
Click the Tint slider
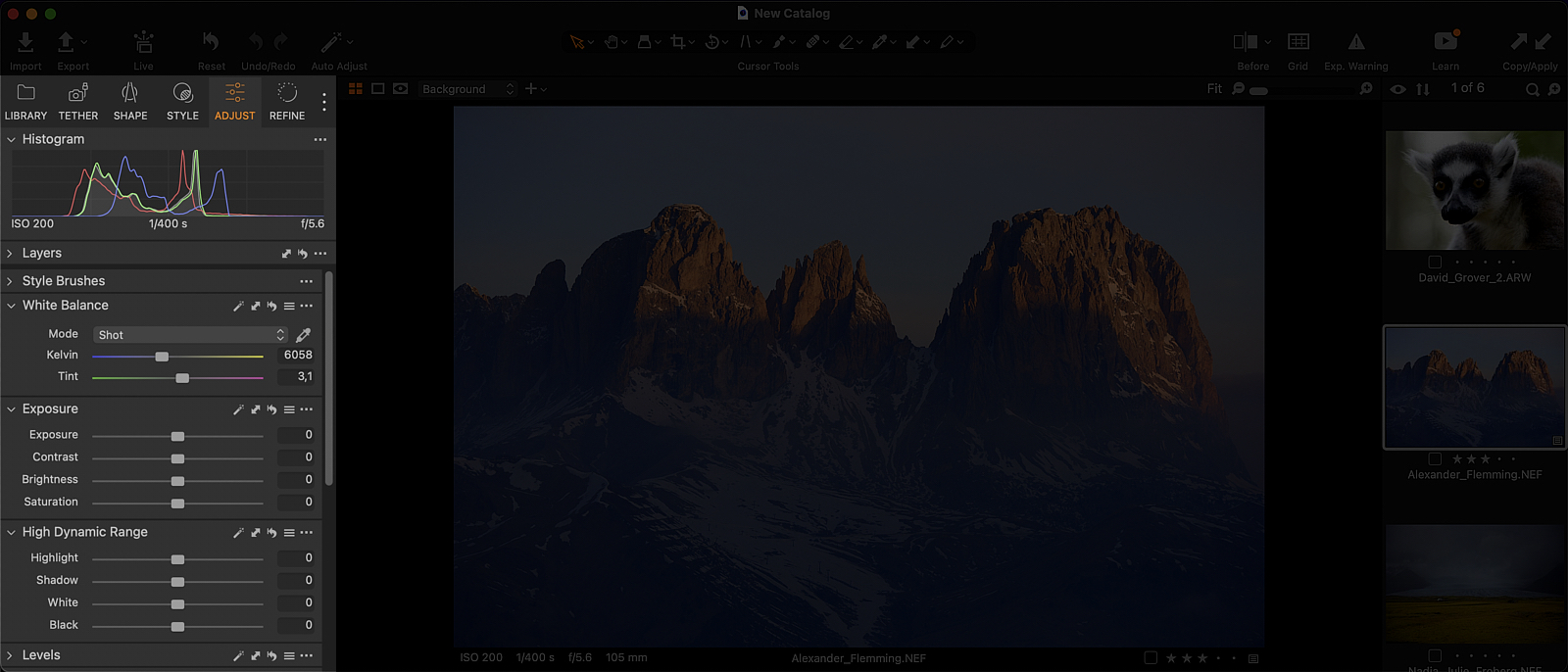[177, 377]
